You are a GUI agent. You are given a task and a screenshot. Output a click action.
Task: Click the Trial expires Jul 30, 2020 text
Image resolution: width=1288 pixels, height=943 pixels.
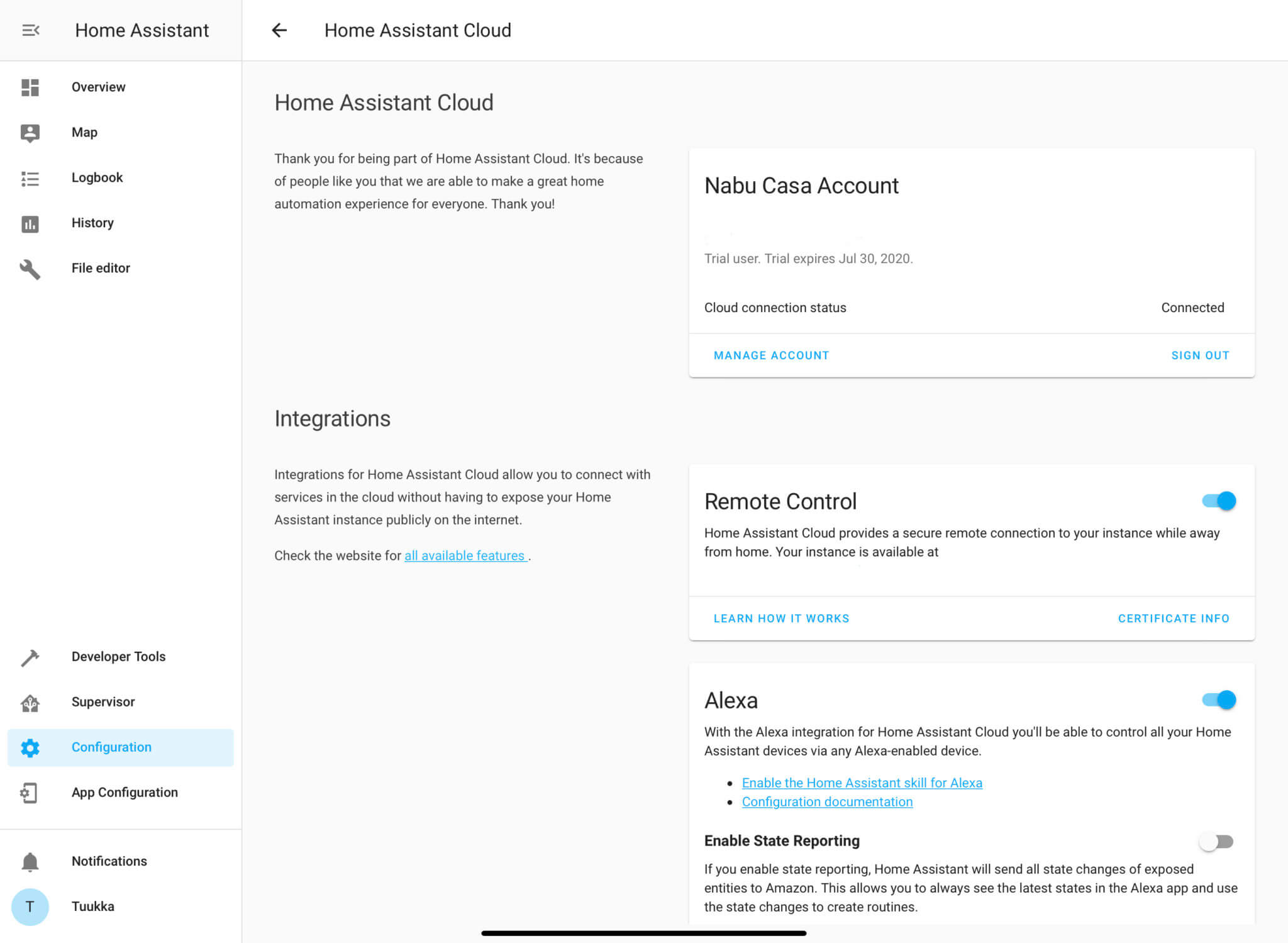[838, 259]
